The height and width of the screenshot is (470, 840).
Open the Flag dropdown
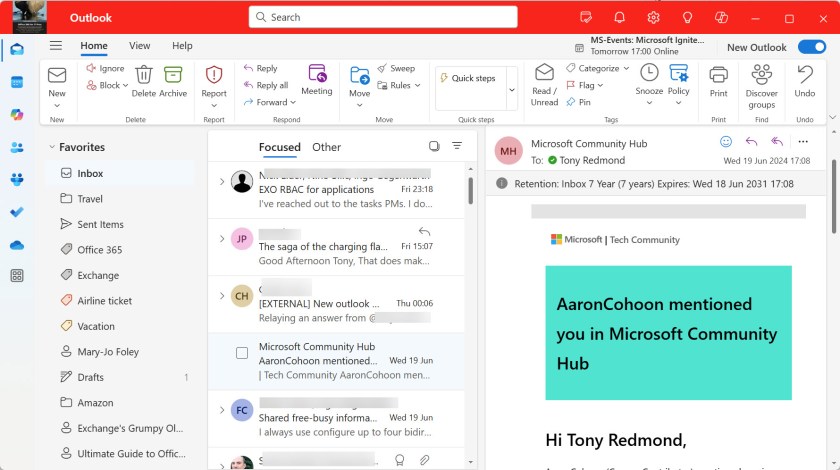coord(600,85)
